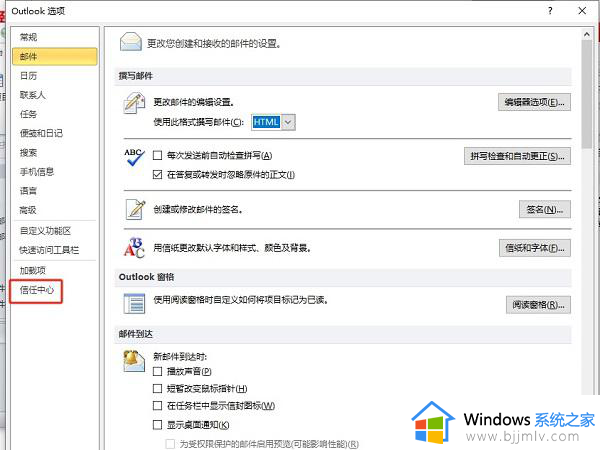Select 快速访问工具栏 in the options sidebar
This screenshot has width=600, height=450.
coord(55,250)
